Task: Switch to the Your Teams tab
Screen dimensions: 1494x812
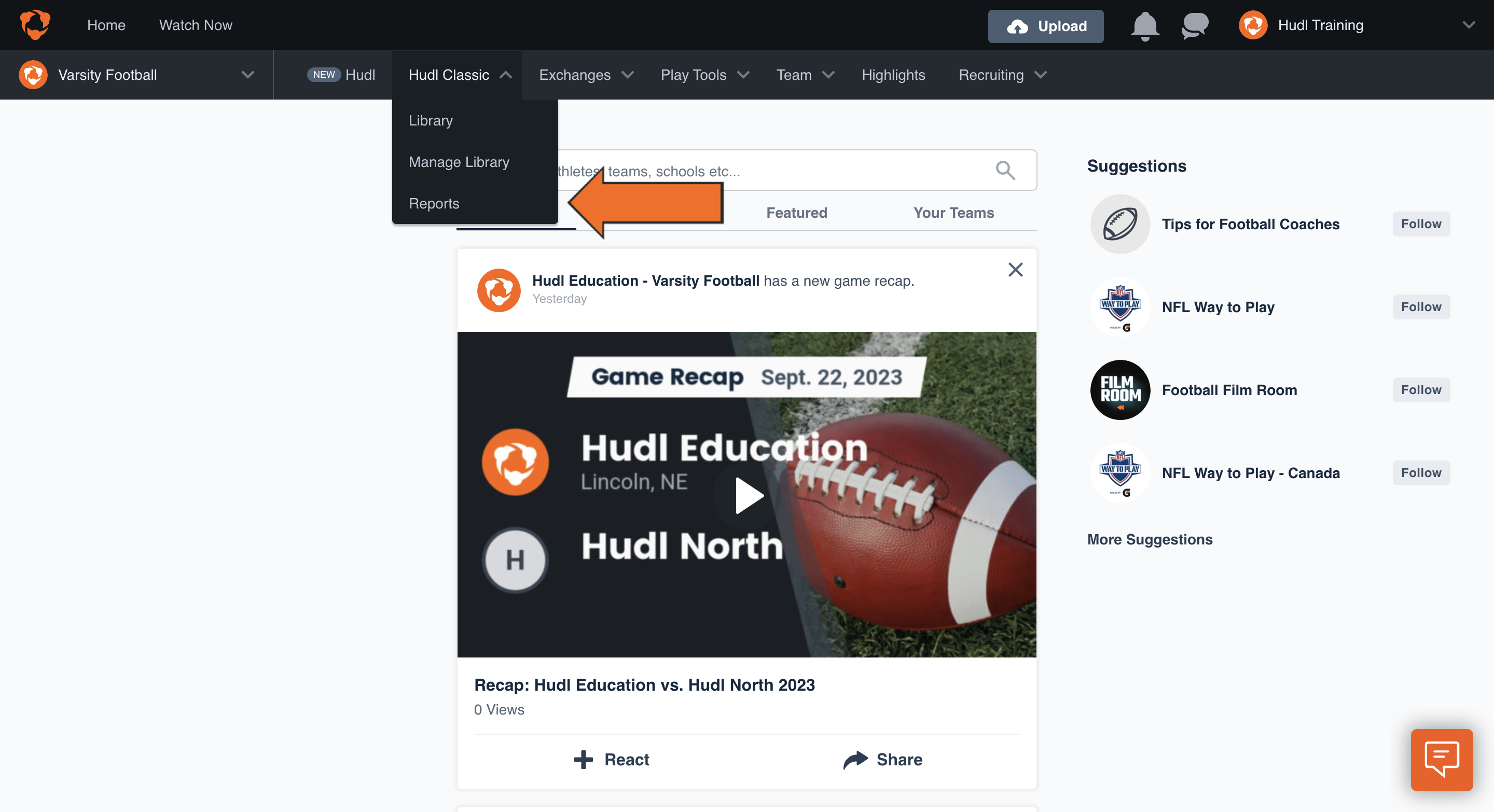Action: point(954,213)
